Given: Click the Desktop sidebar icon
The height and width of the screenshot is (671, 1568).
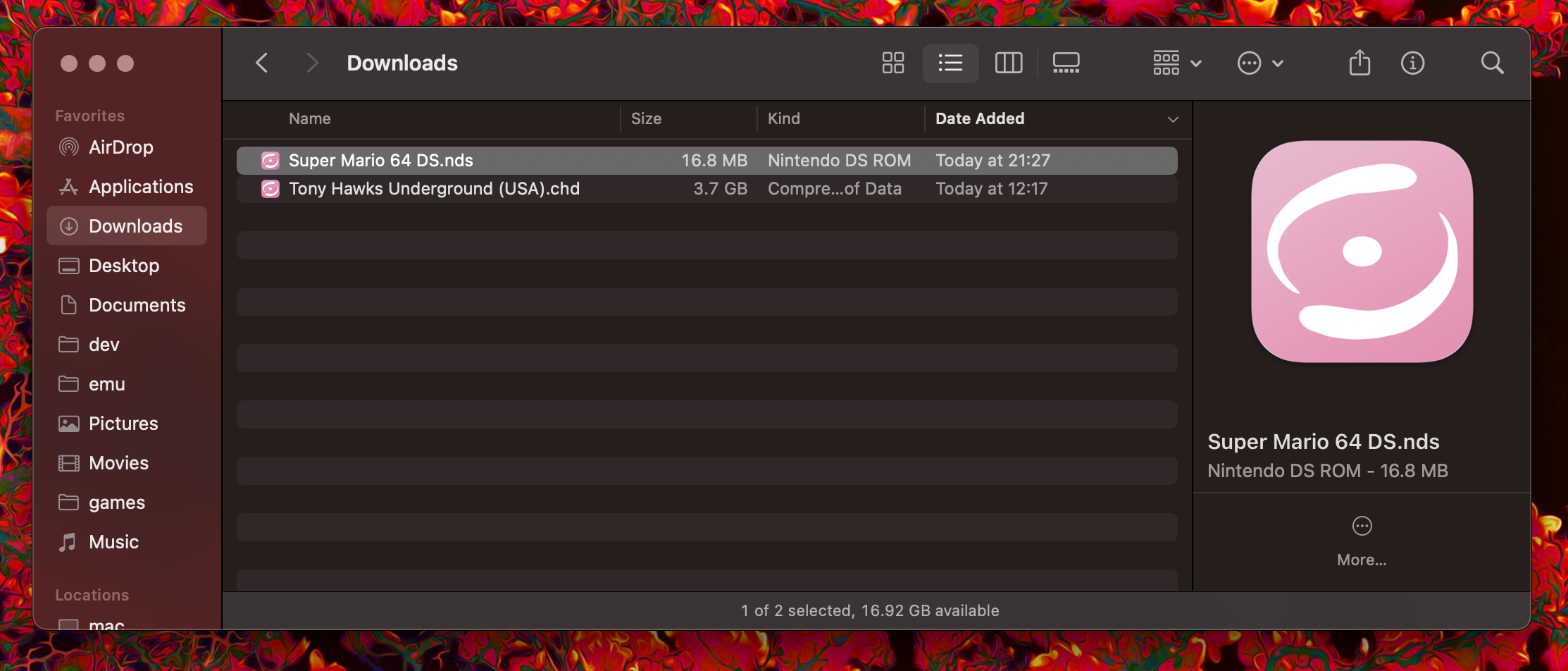Looking at the screenshot, I should [x=68, y=266].
